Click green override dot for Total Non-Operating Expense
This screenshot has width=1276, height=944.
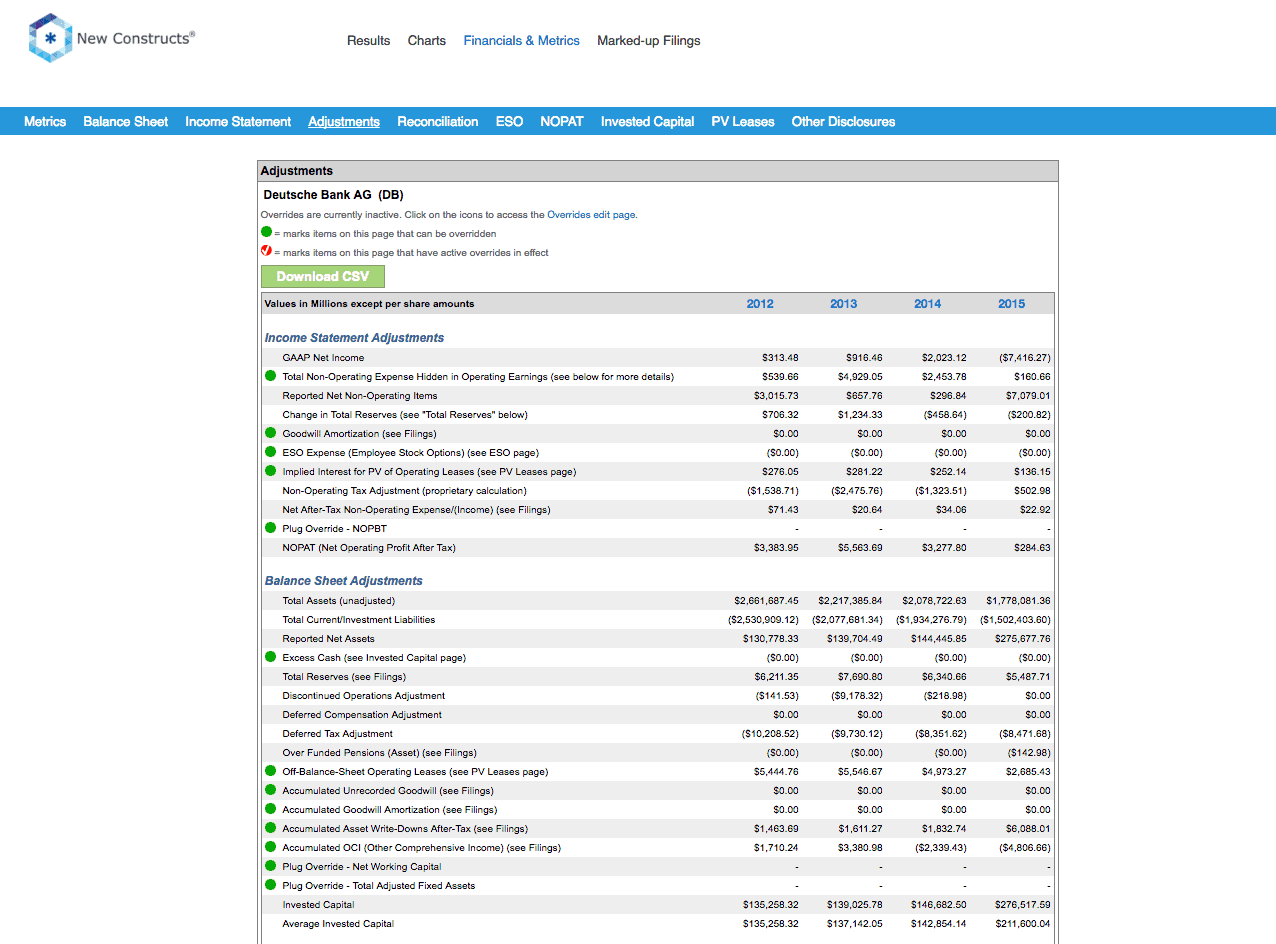pos(270,376)
